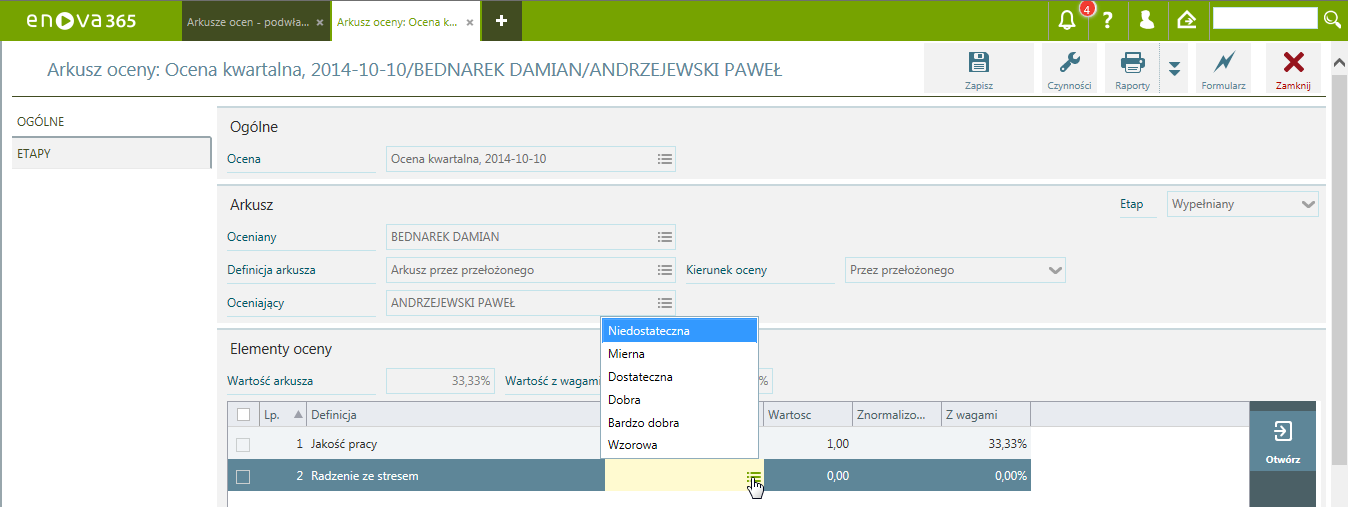
Task: Click the Z wagami column header
Action: coord(986,414)
